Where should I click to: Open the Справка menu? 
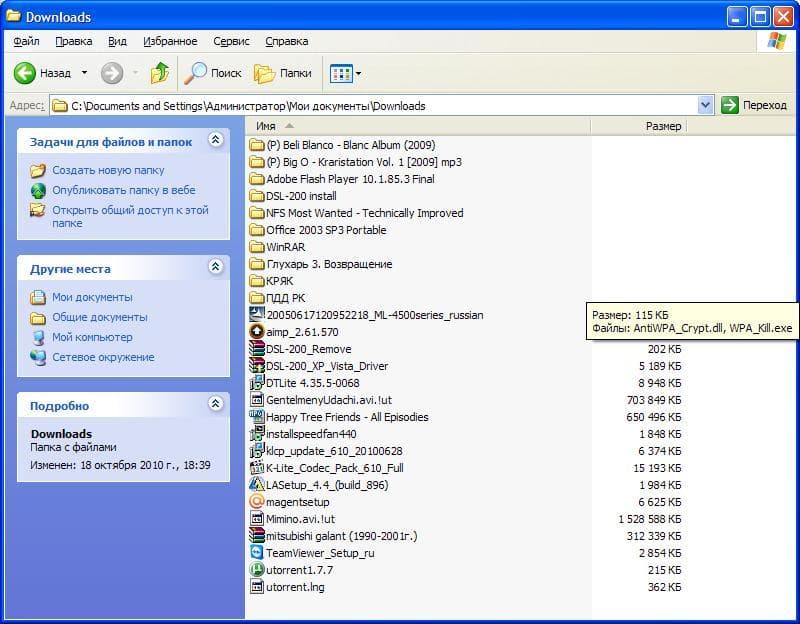tap(286, 41)
